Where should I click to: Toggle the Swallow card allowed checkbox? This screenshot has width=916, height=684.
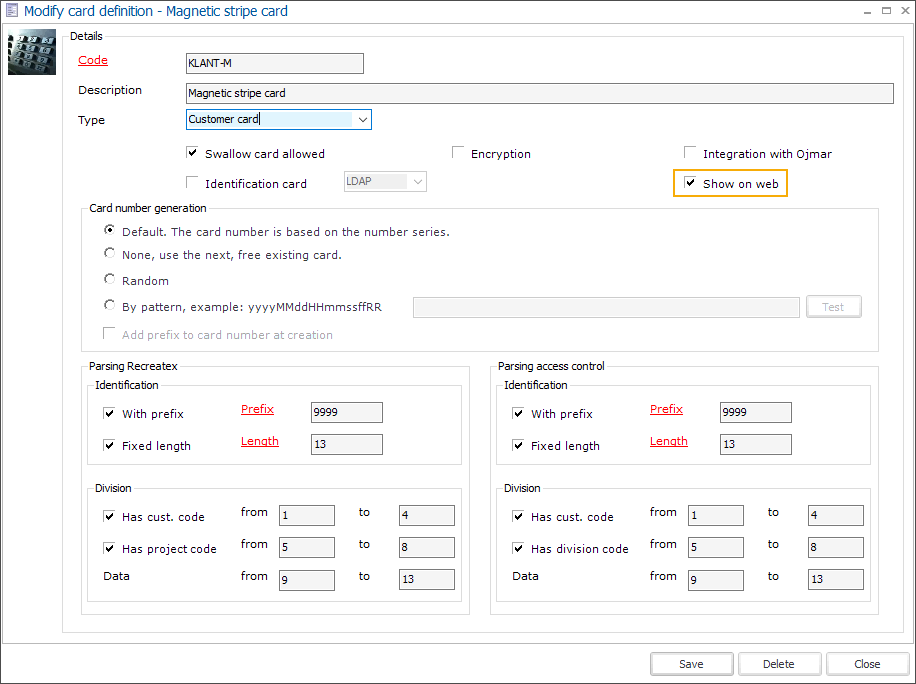(193, 153)
